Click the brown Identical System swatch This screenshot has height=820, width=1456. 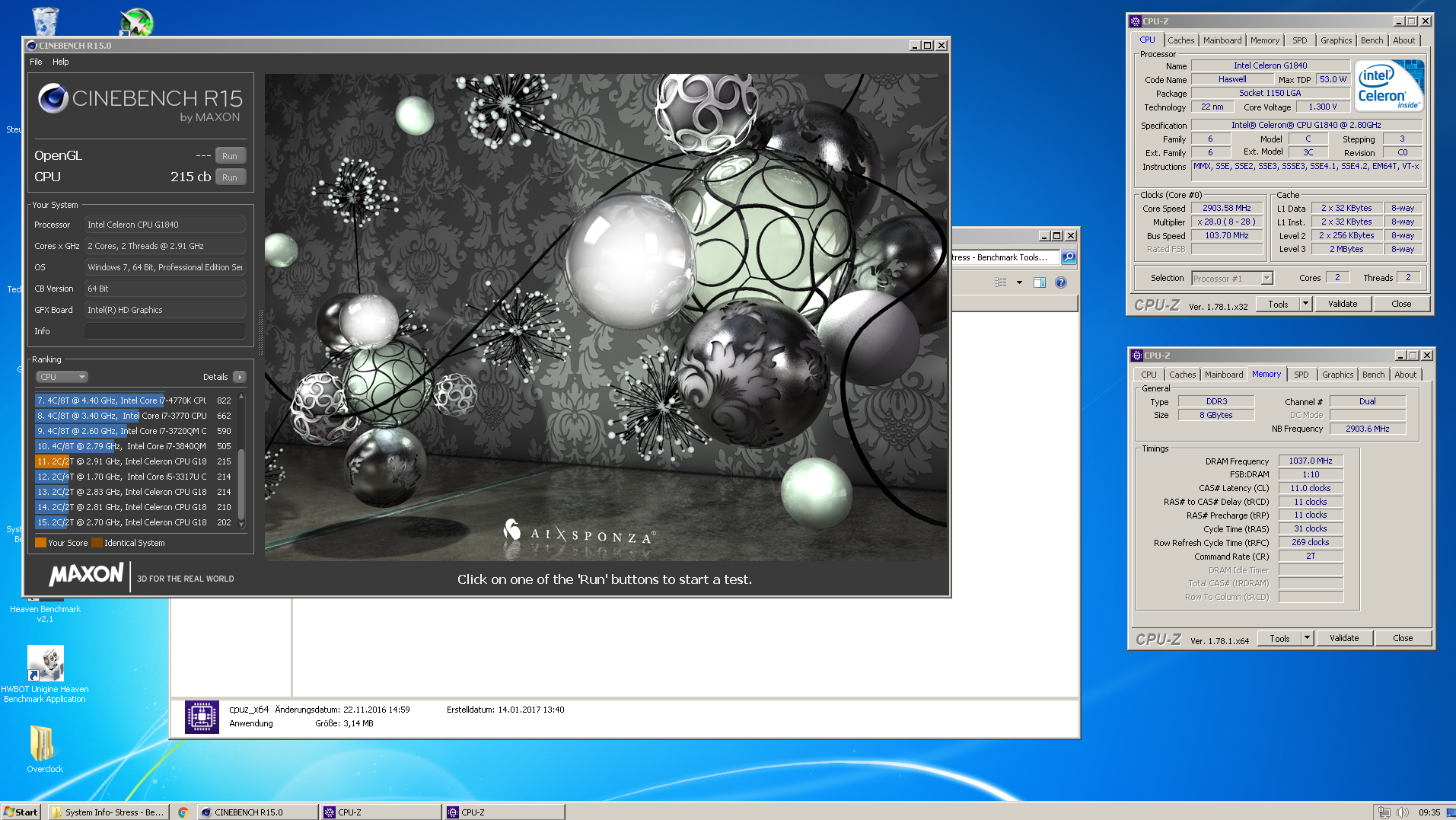point(97,543)
